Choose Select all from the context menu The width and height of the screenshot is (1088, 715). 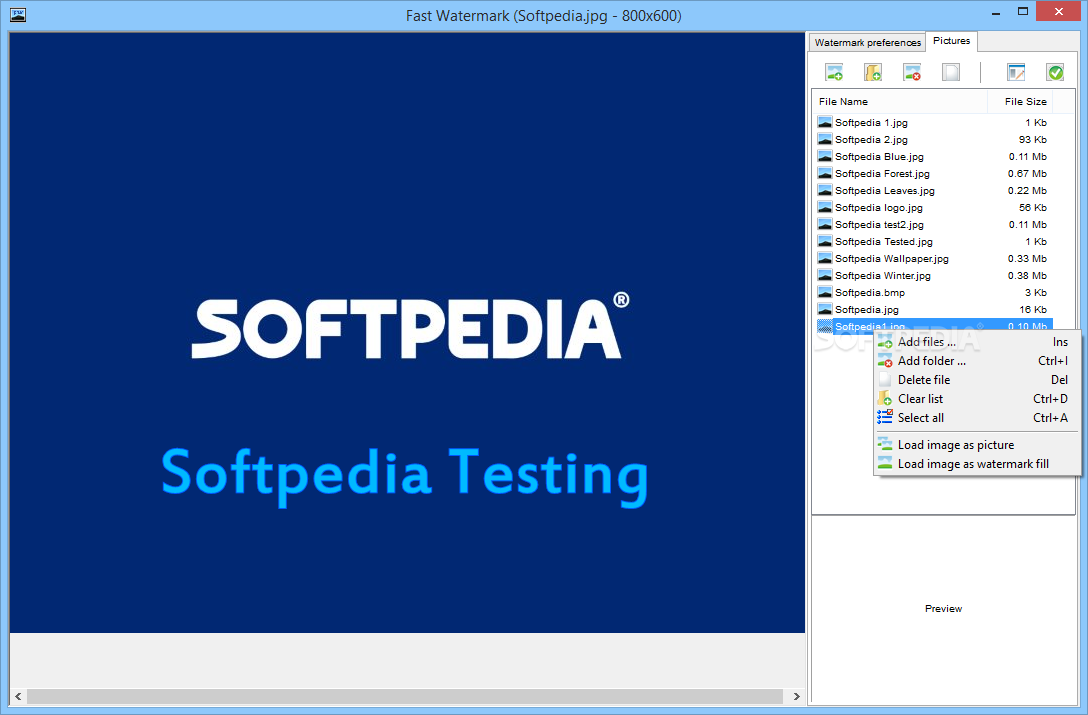976,418
